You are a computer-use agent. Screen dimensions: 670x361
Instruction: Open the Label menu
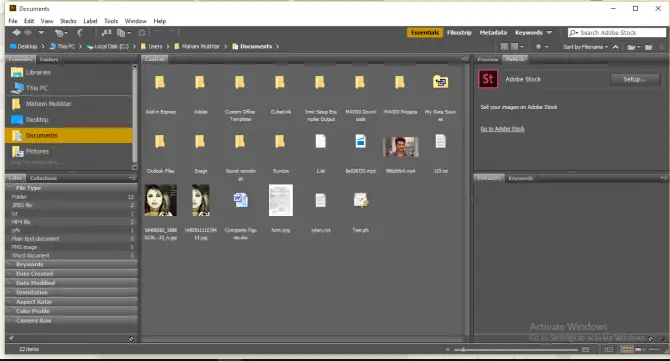point(90,21)
